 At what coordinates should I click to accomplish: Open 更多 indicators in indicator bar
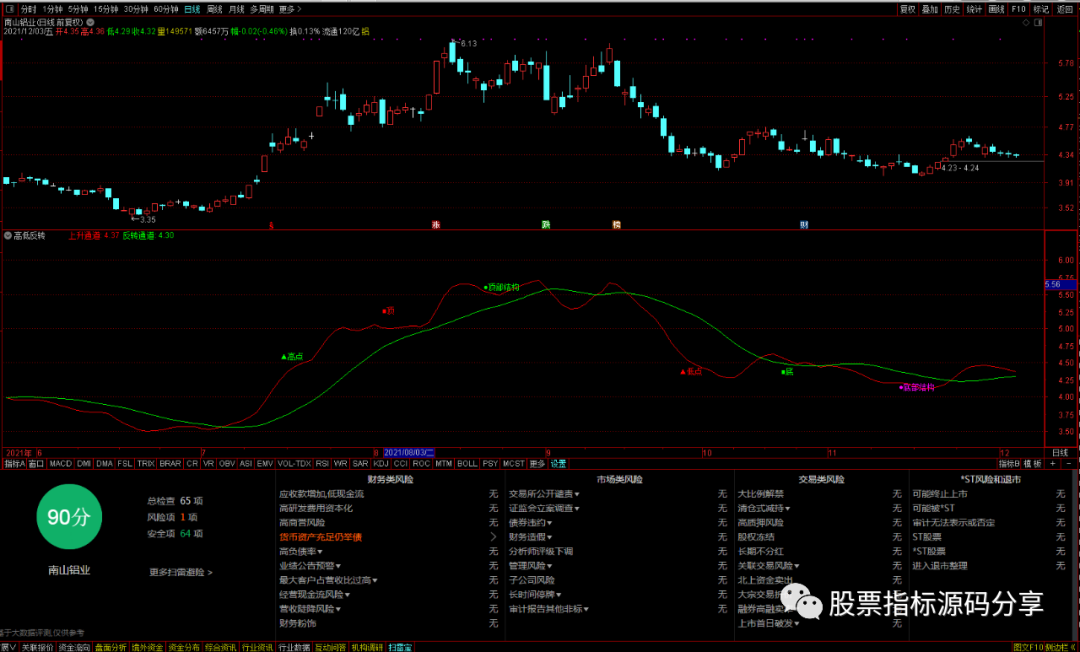pyautogui.click(x=537, y=464)
